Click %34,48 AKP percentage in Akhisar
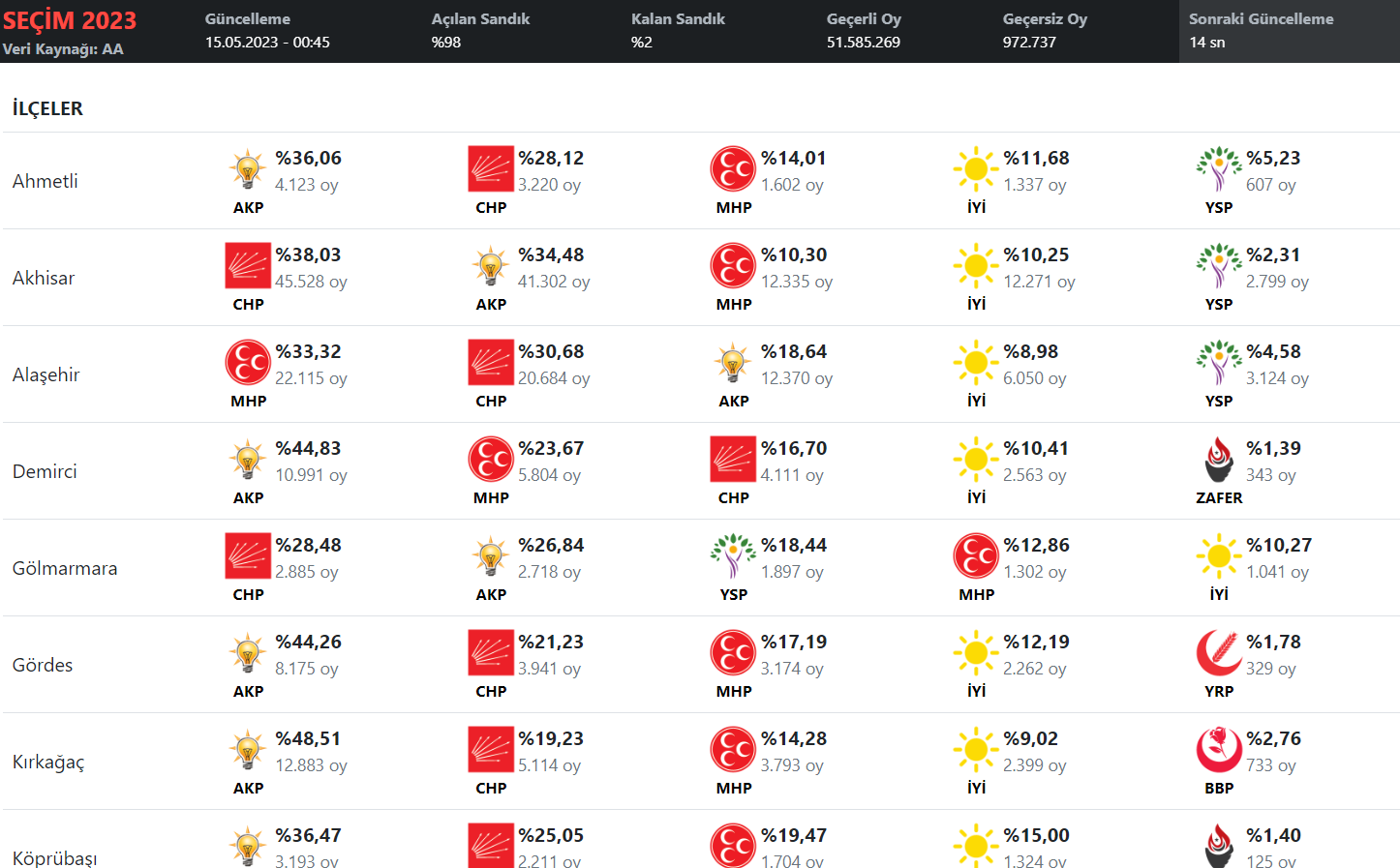Viewport: 1400px width, 868px height. coord(551,254)
